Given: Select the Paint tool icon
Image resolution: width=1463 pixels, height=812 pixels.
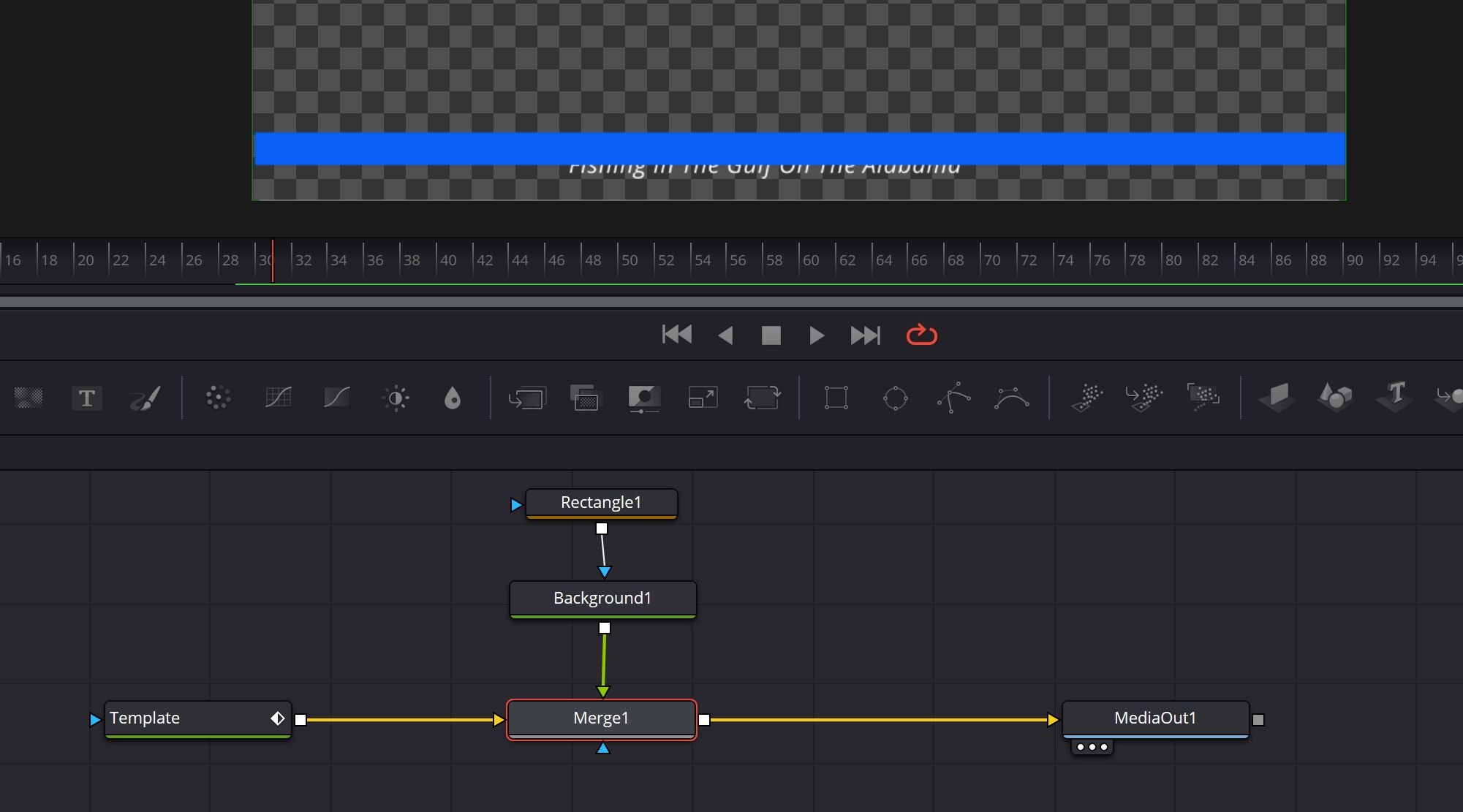Looking at the screenshot, I should (145, 398).
